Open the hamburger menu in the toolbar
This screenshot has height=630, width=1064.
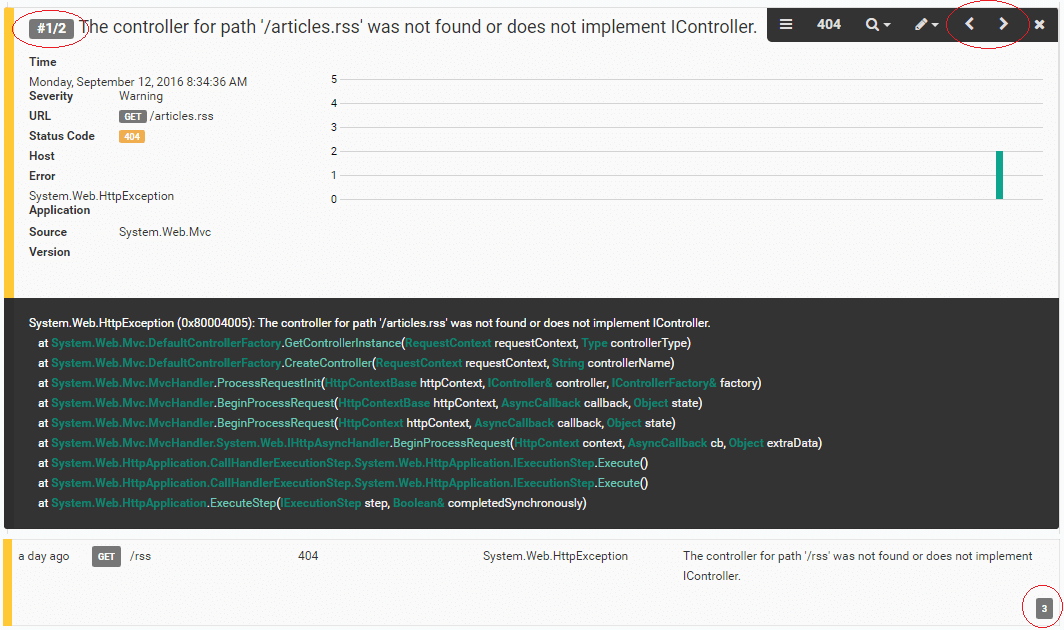coord(786,25)
